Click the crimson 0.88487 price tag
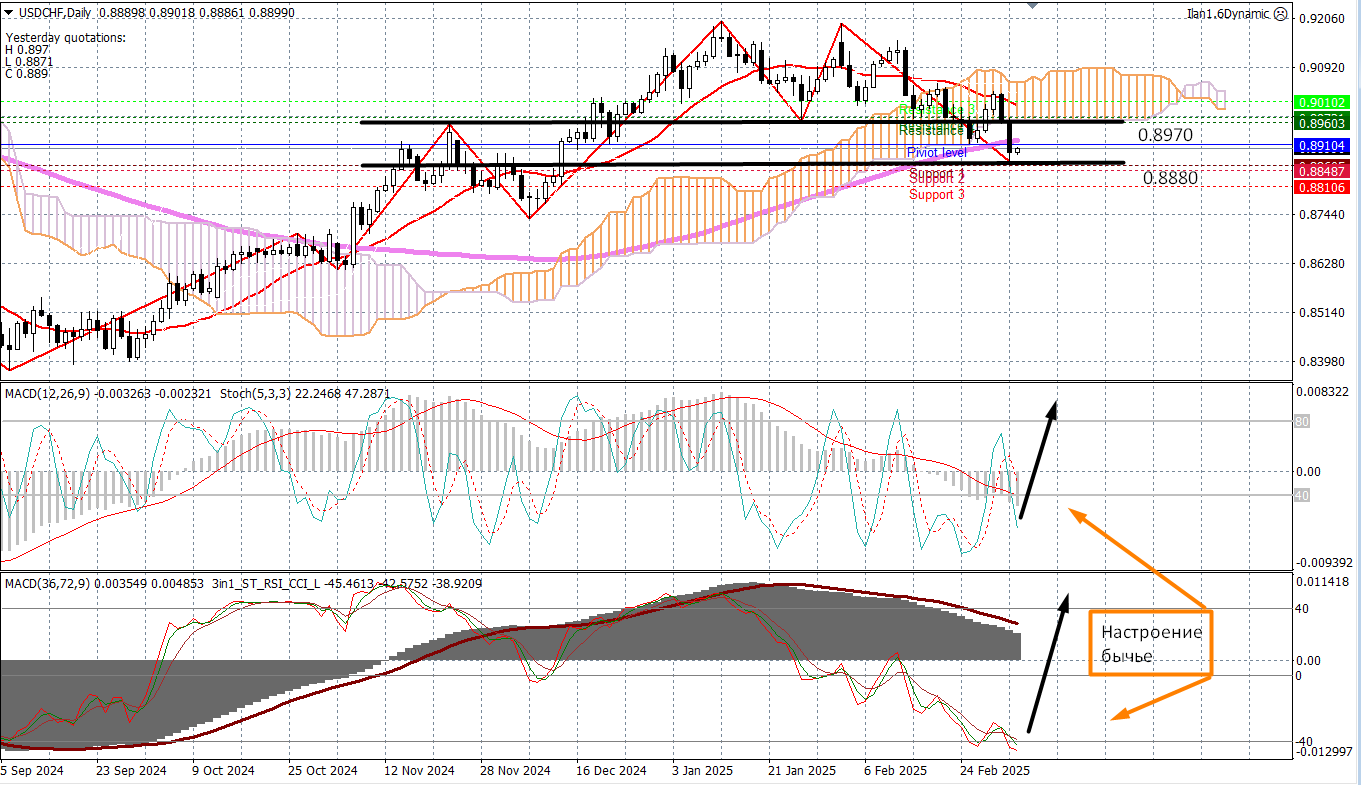The image size is (1361, 785). [x=1322, y=171]
